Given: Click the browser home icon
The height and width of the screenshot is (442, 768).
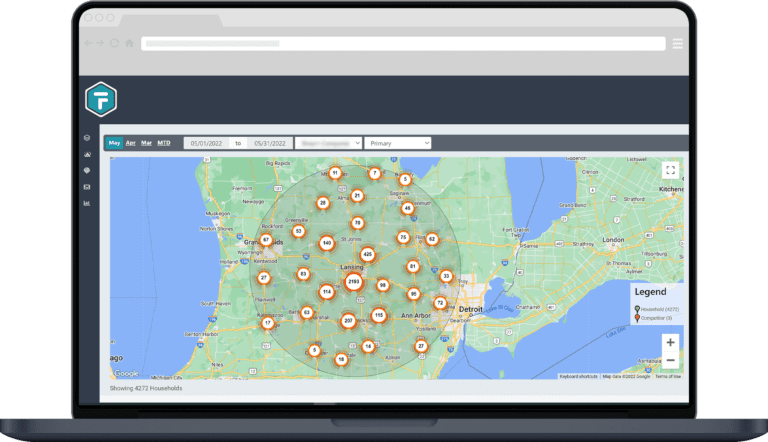Looking at the screenshot, I should click(129, 44).
